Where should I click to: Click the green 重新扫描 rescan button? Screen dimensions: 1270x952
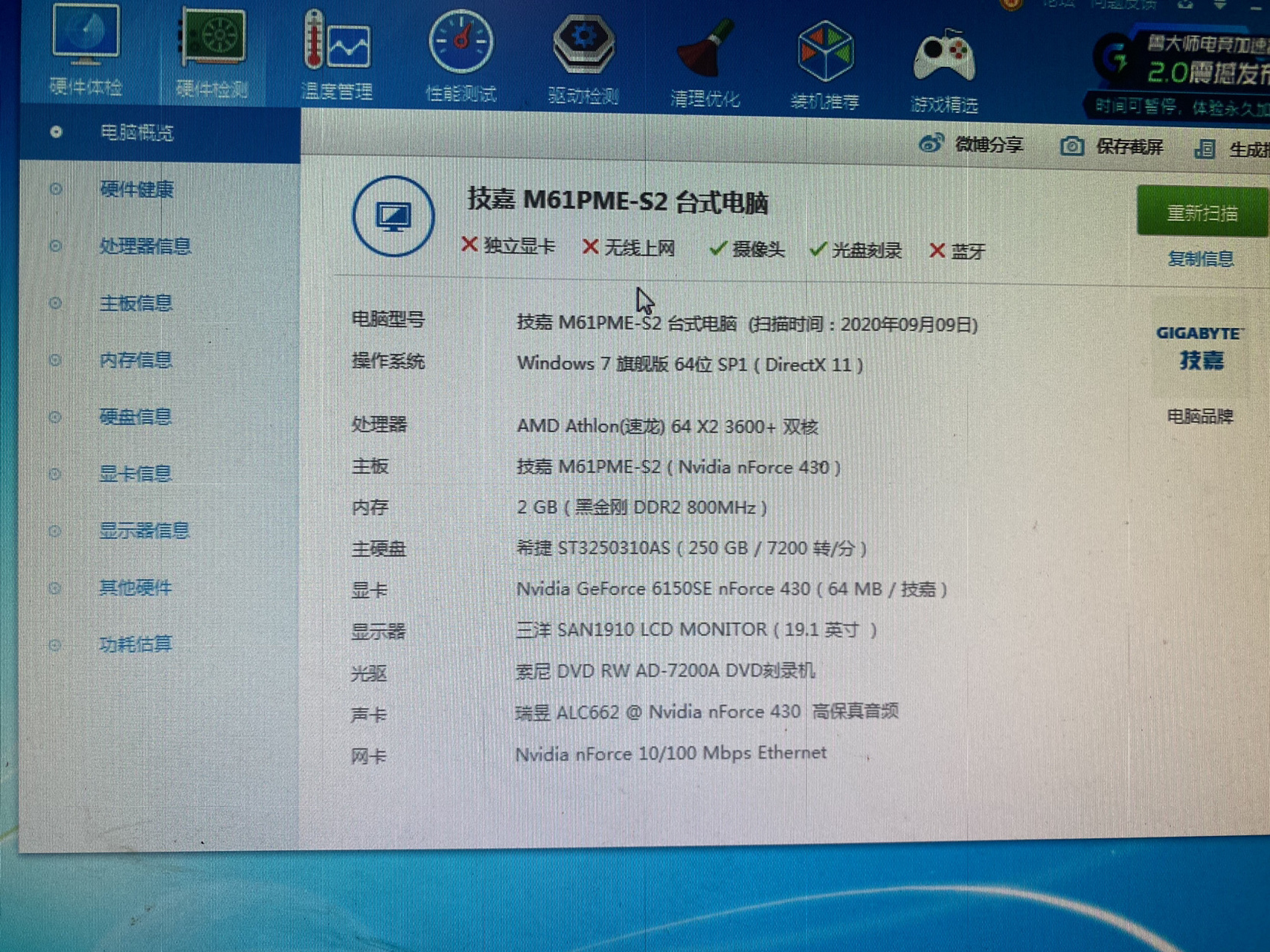click(1202, 213)
